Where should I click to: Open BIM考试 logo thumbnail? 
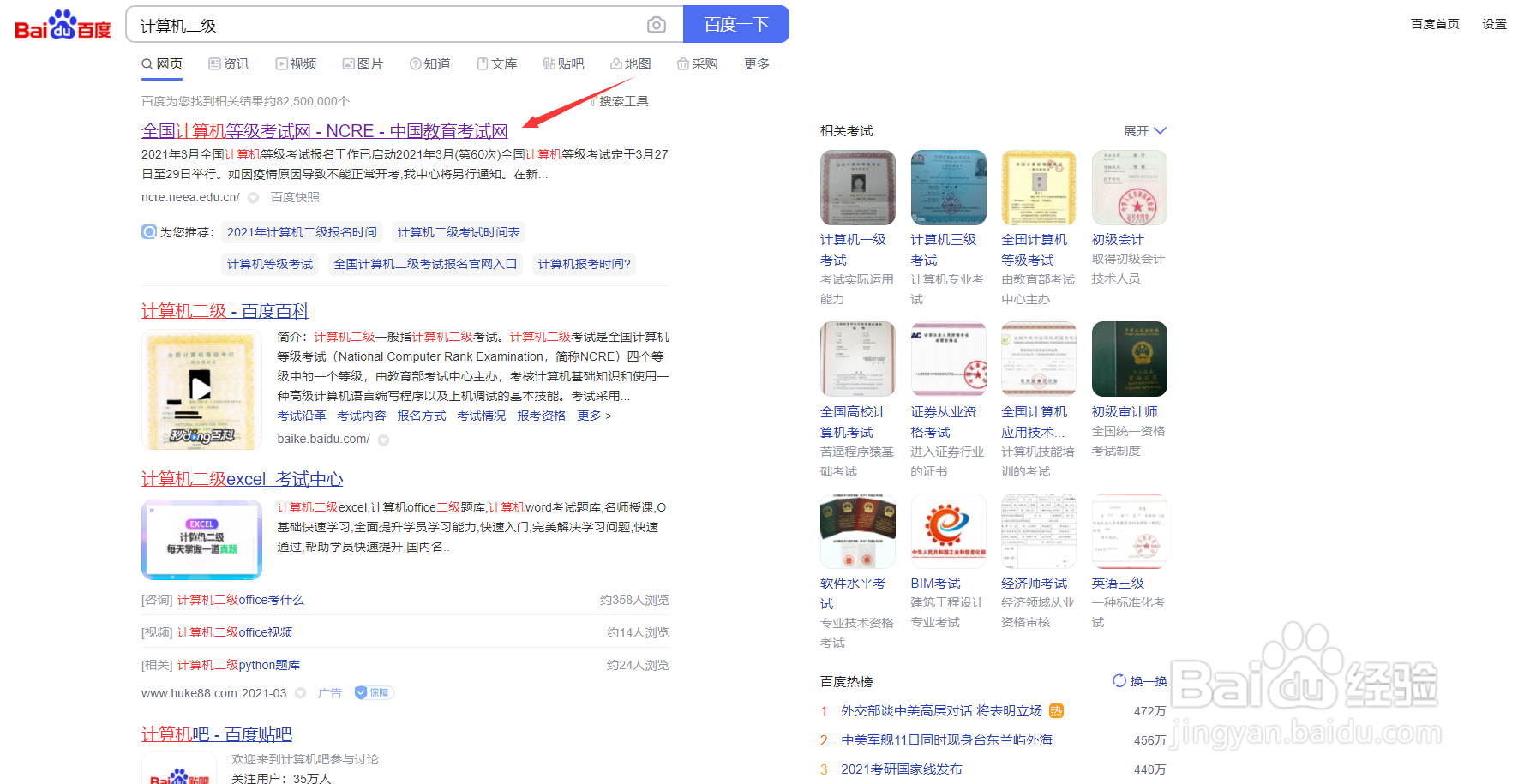pyautogui.click(x=949, y=531)
